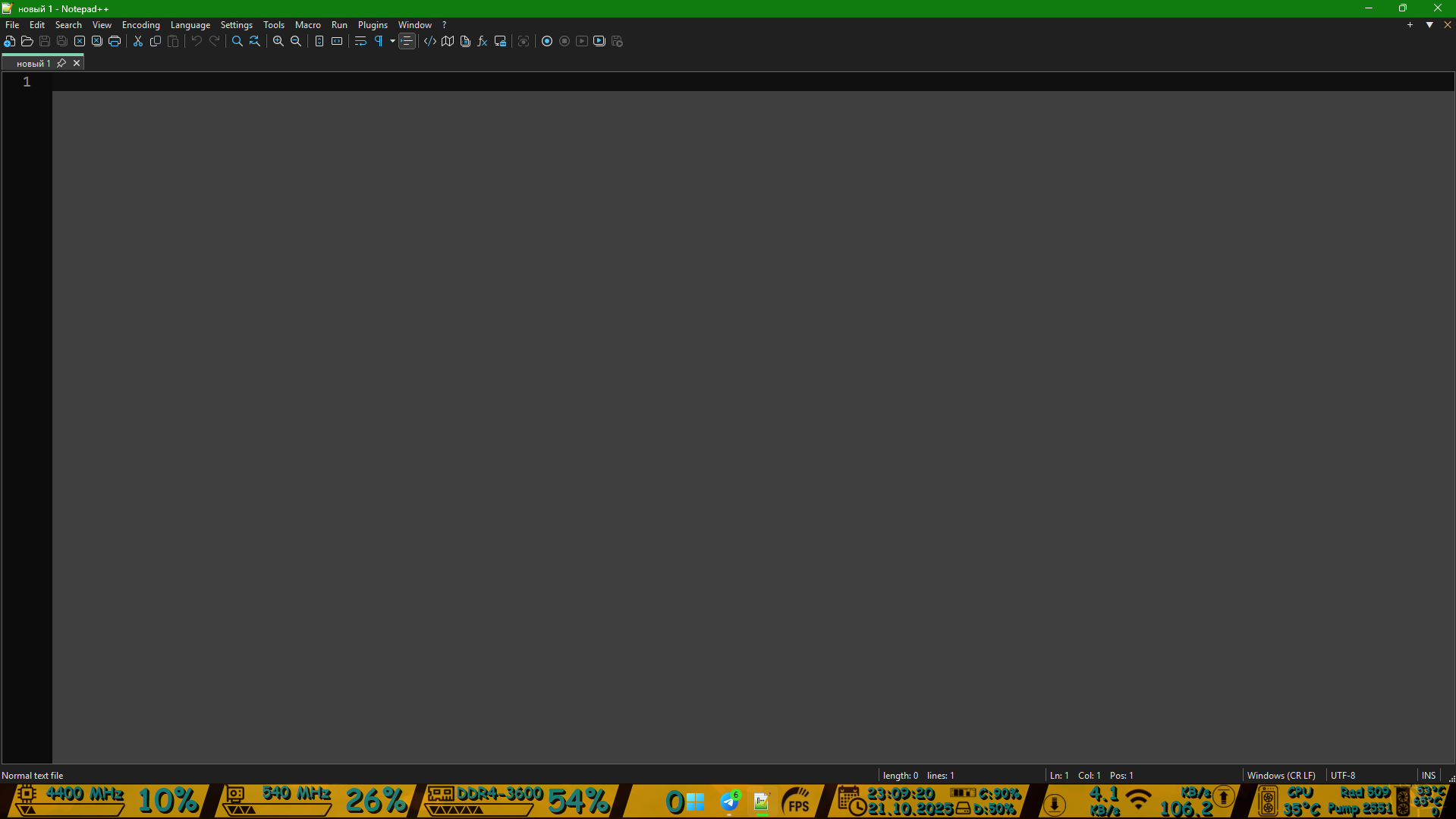This screenshot has width=1456, height=819.
Task: Open the Encoding menu
Action: [x=140, y=25]
